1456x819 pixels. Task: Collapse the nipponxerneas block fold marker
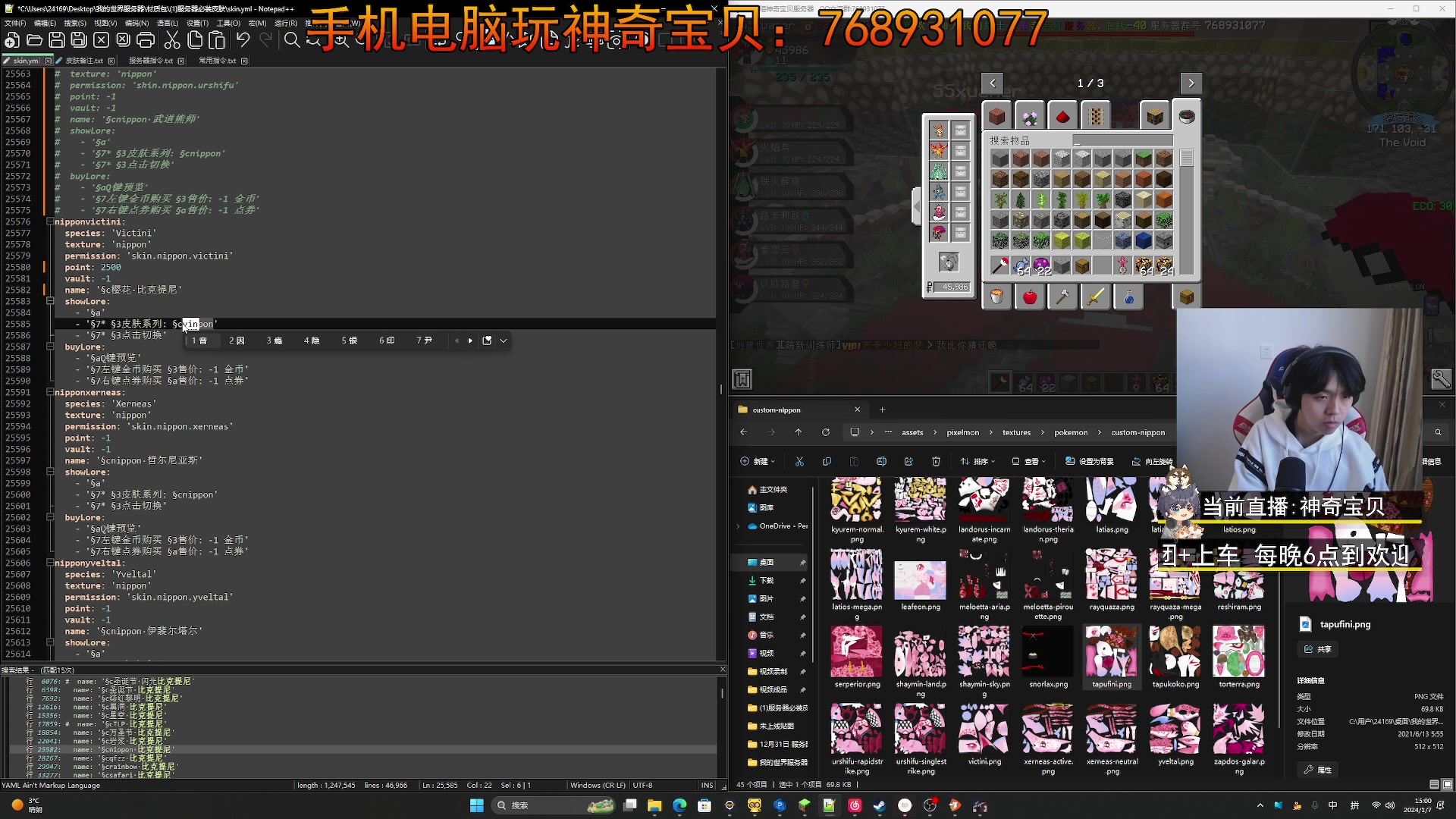pyautogui.click(x=50, y=392)
